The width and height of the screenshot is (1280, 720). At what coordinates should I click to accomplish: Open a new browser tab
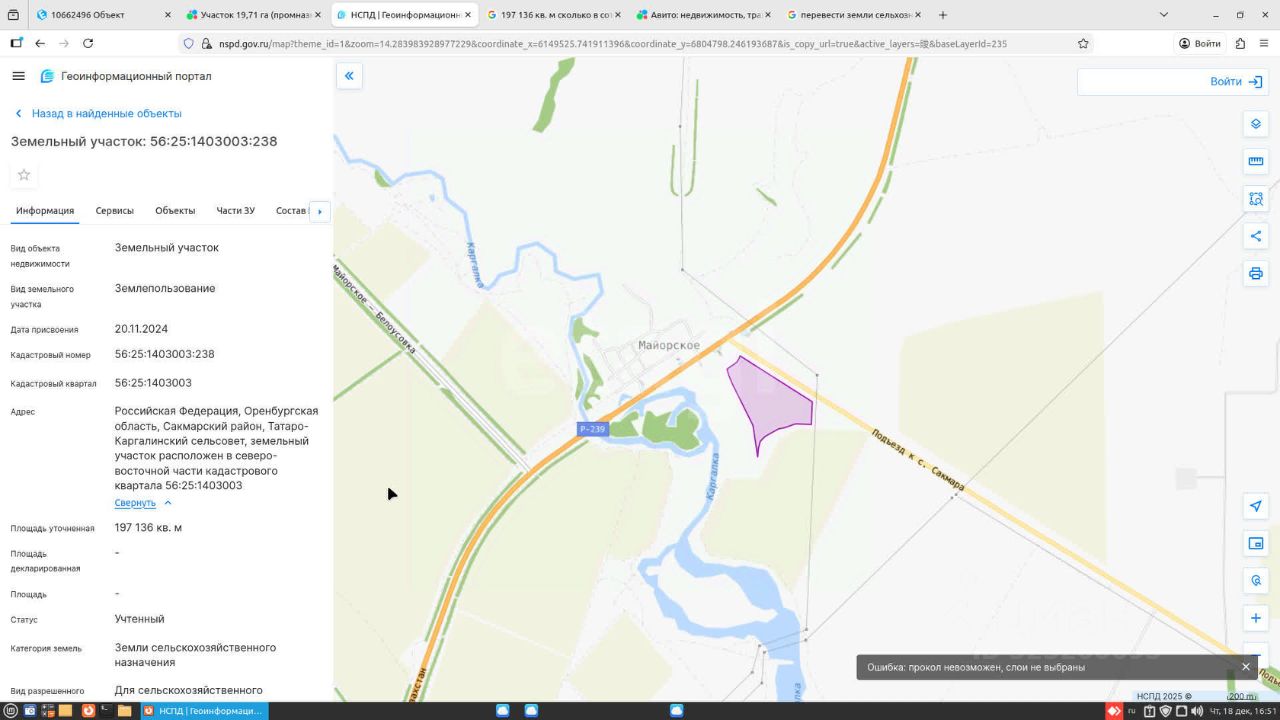pos(943,15)
